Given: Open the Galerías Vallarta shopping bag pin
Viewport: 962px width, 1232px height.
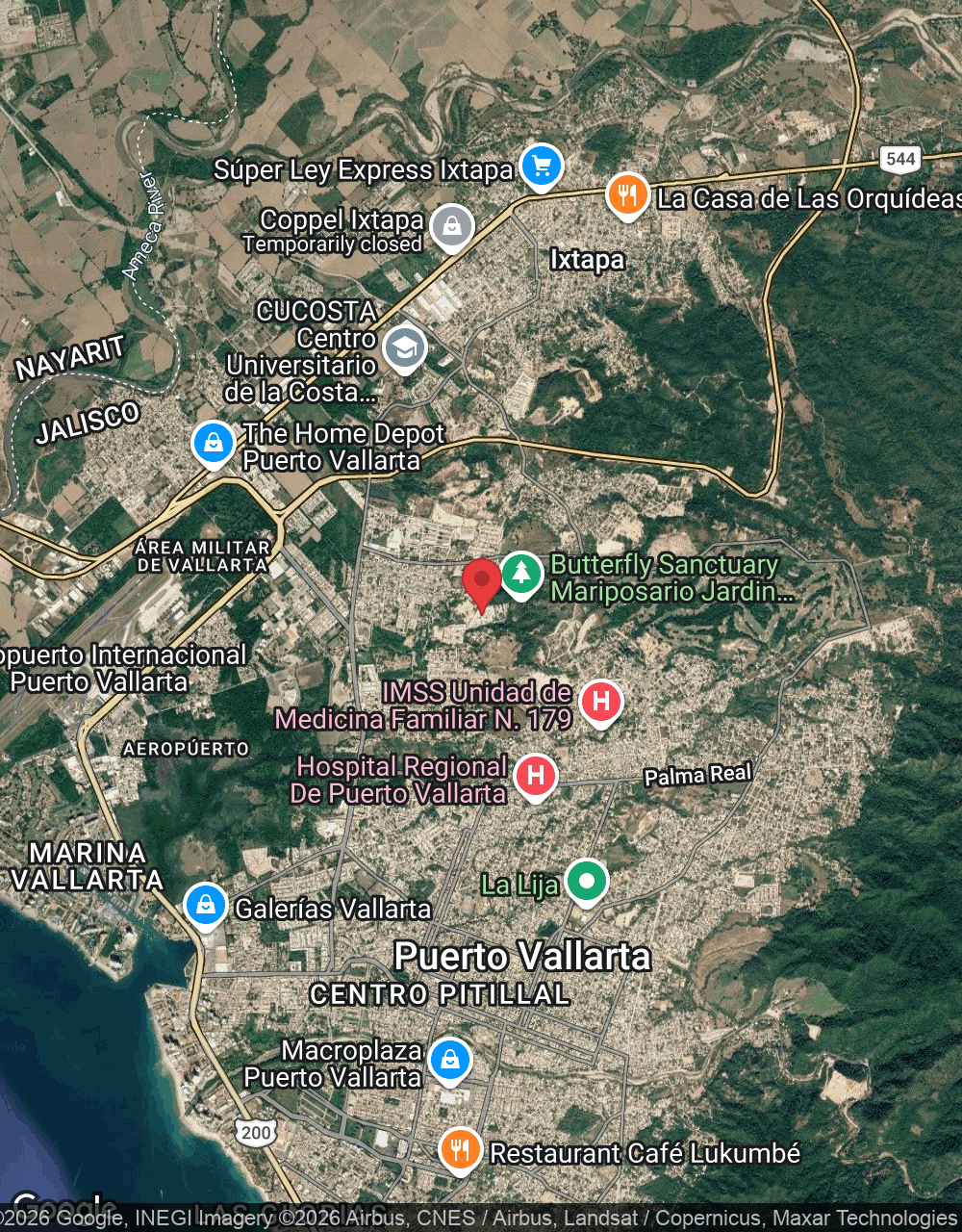Looking at the screenshot, I should coord(205,907).
